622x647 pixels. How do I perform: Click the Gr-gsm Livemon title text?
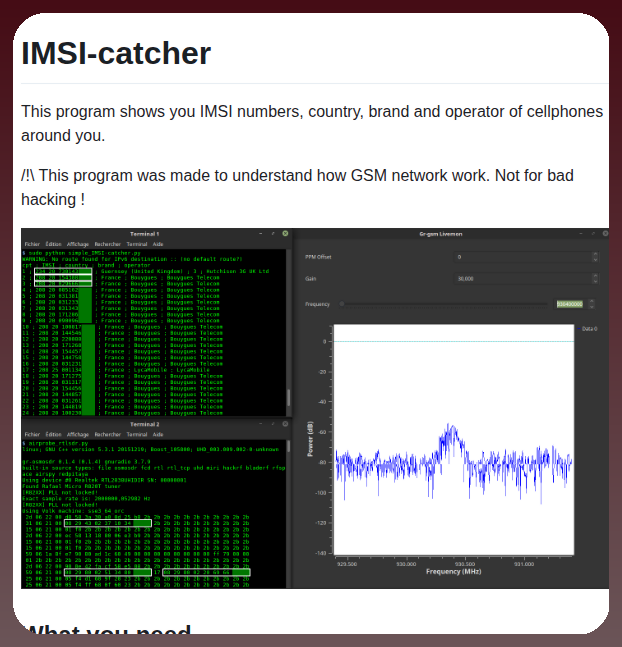[440, 234]
